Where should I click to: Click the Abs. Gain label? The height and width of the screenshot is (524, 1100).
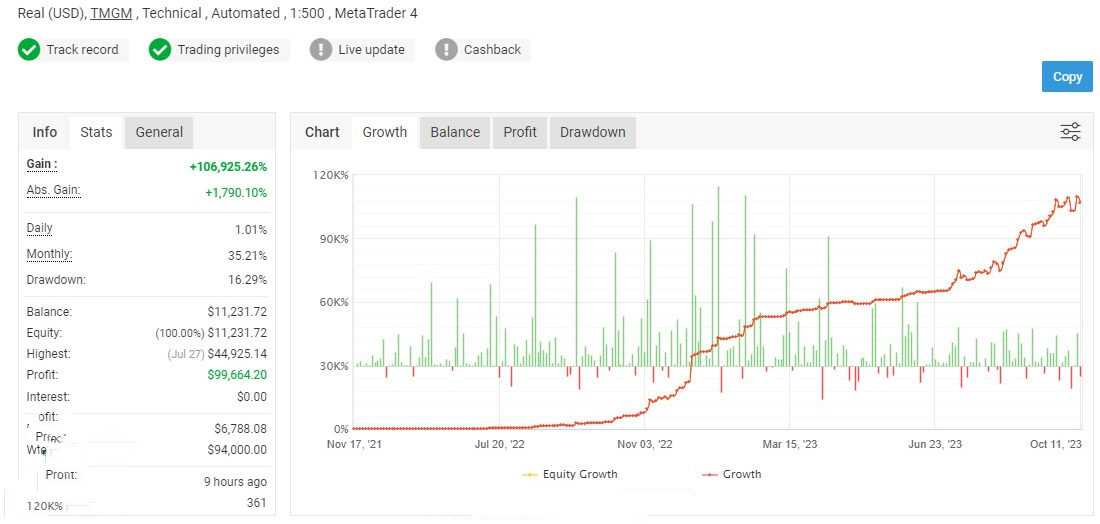pos(53,190)
